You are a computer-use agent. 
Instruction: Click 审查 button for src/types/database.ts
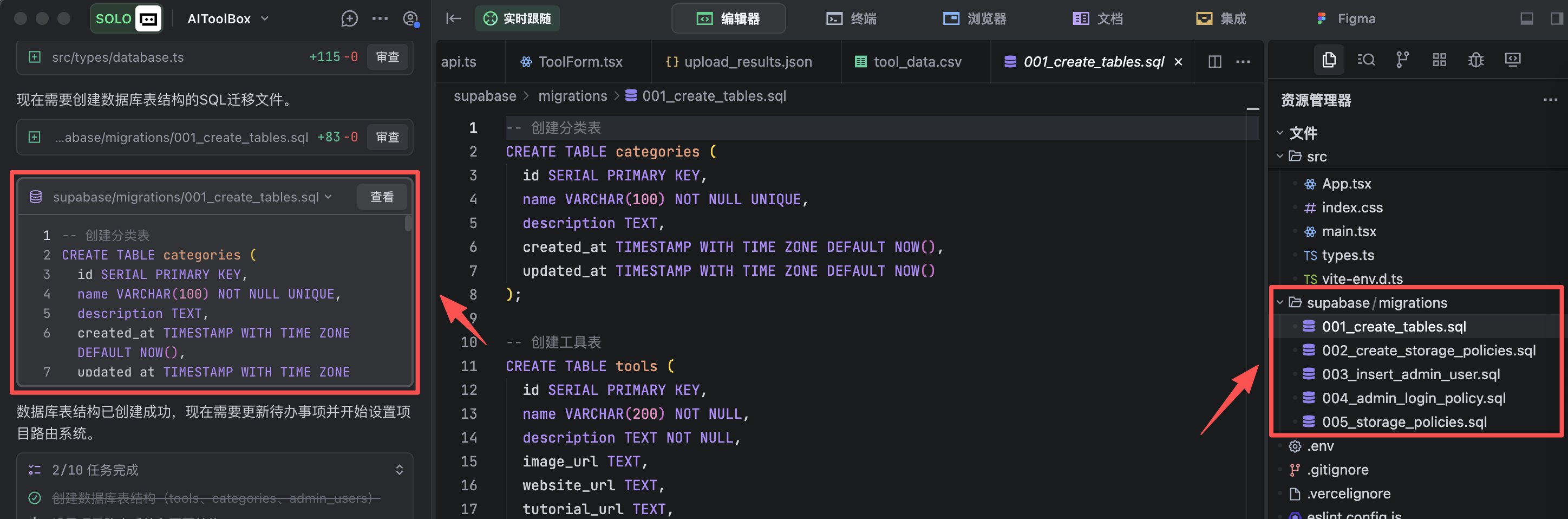tap(387, 57)
